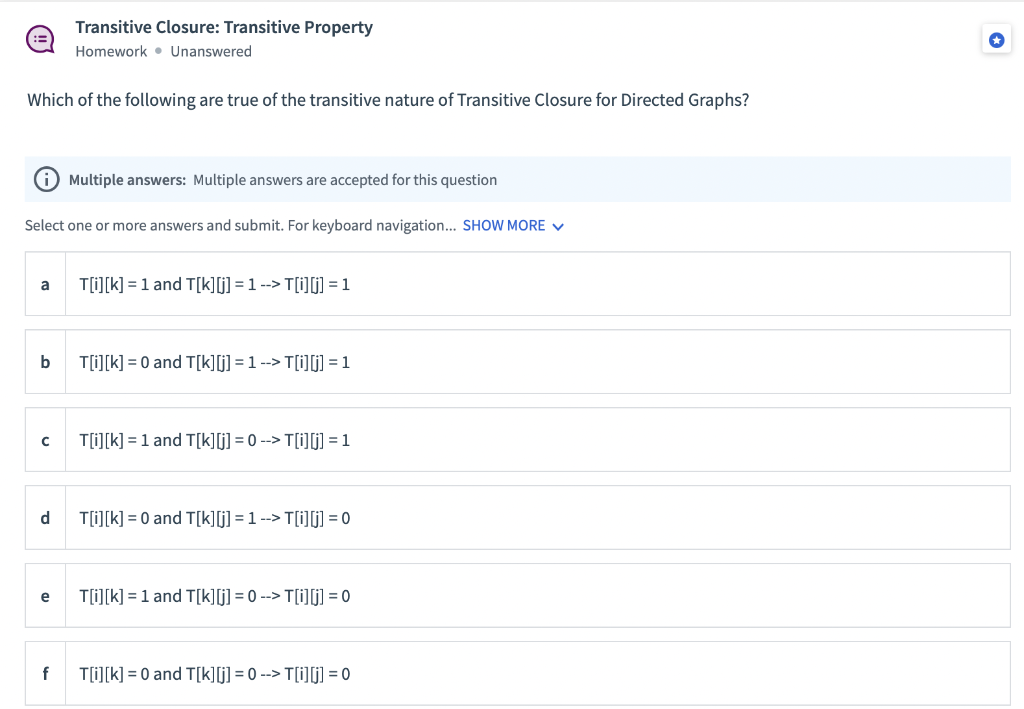This screenshot has width=1024, height=709.
Task: Select answer option a
Action: coord(518,284)
